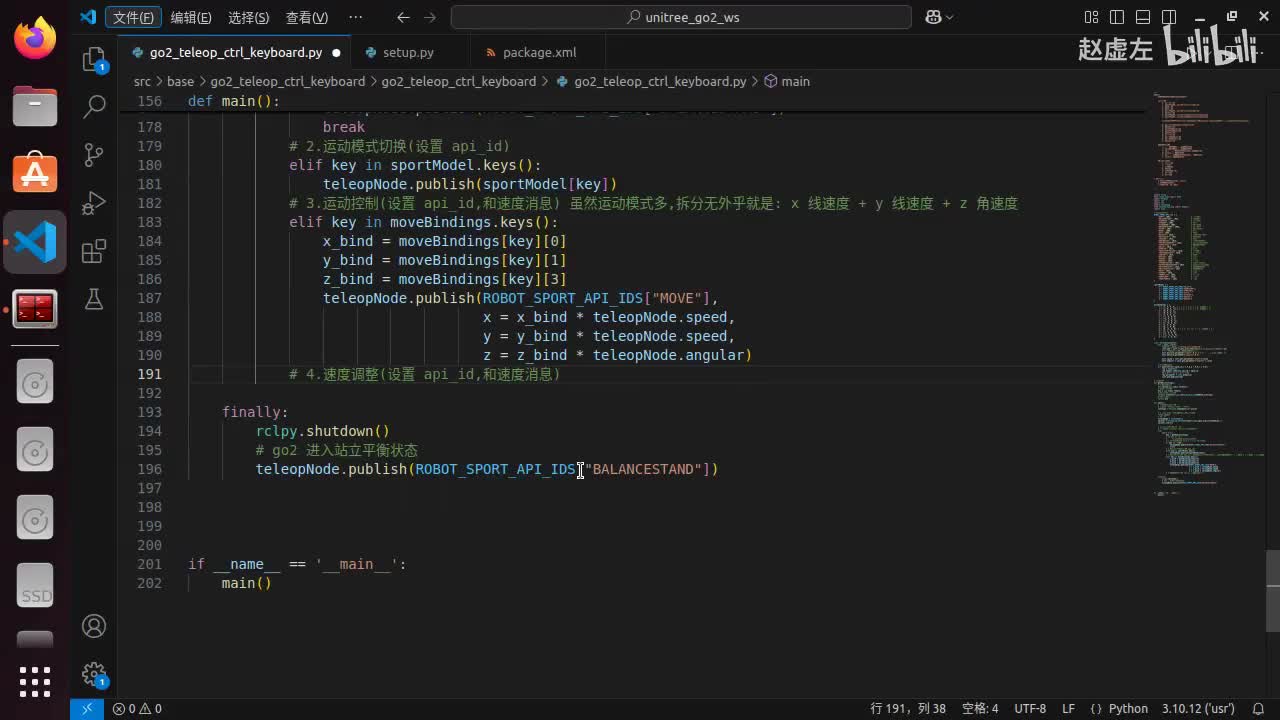Open the Accounts icon in activity bar
The height and width of the screenshot is (720, 1280).
(94, 626)
